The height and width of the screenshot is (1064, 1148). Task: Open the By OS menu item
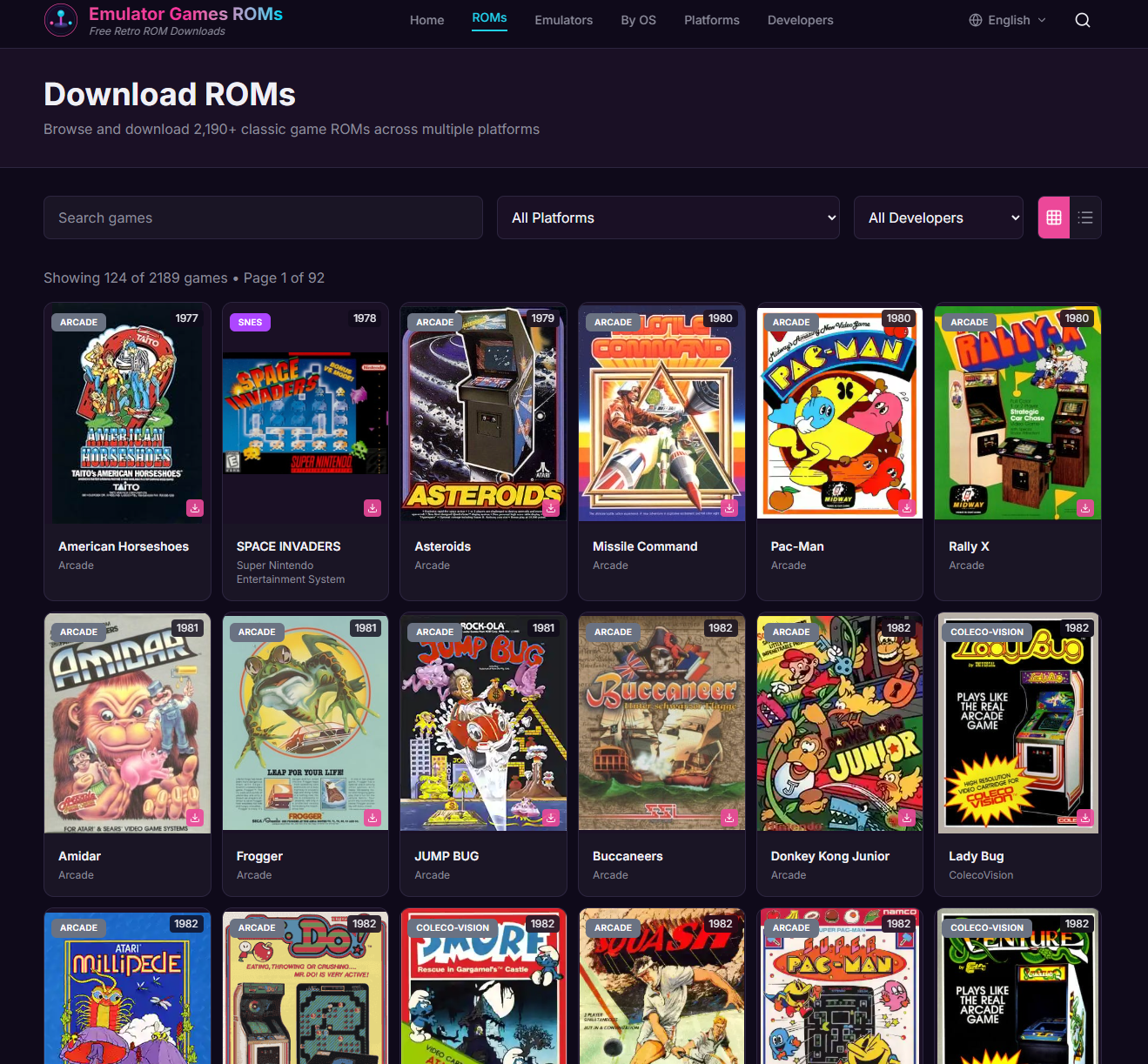pyautogui.click(x=638, y=20)
